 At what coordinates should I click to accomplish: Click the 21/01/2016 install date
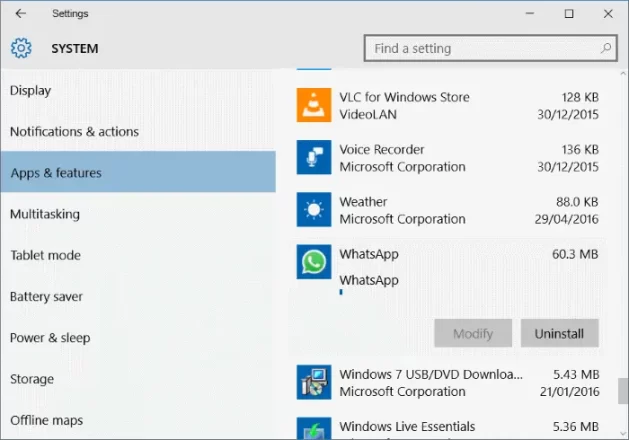pyautogui.click(x=569, y=391)
